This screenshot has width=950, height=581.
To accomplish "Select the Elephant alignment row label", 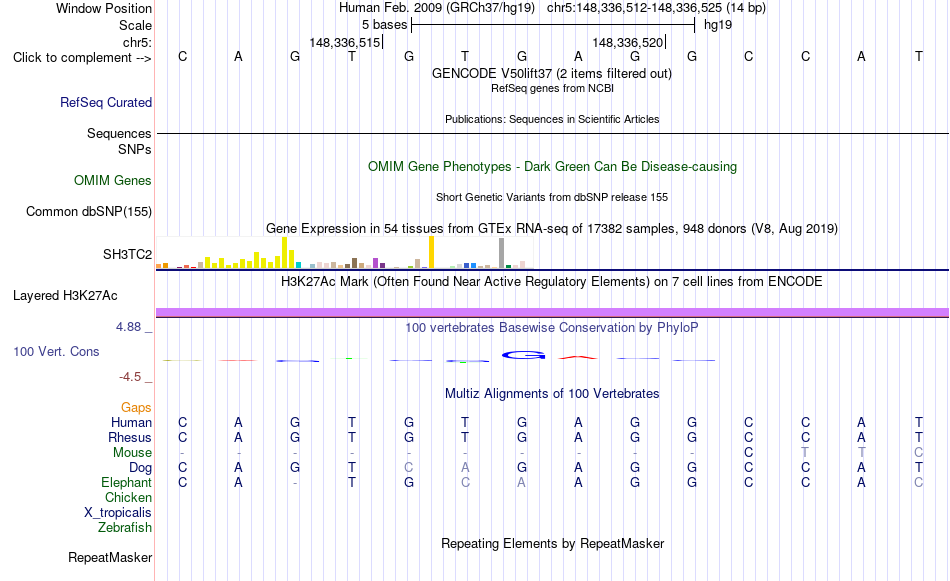I will click(126, 482).
